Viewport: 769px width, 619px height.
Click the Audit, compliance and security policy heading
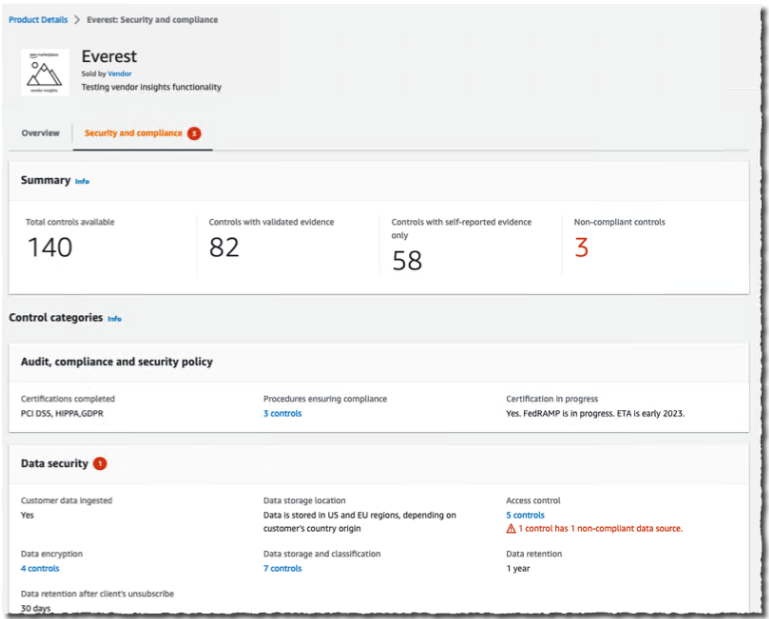pos(117,362)
